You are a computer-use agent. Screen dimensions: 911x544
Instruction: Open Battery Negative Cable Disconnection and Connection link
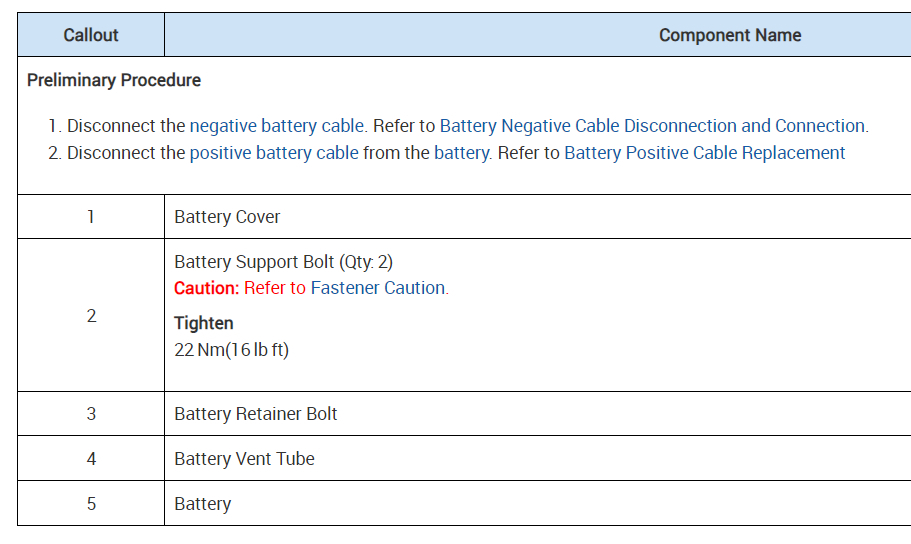[653, 126]
